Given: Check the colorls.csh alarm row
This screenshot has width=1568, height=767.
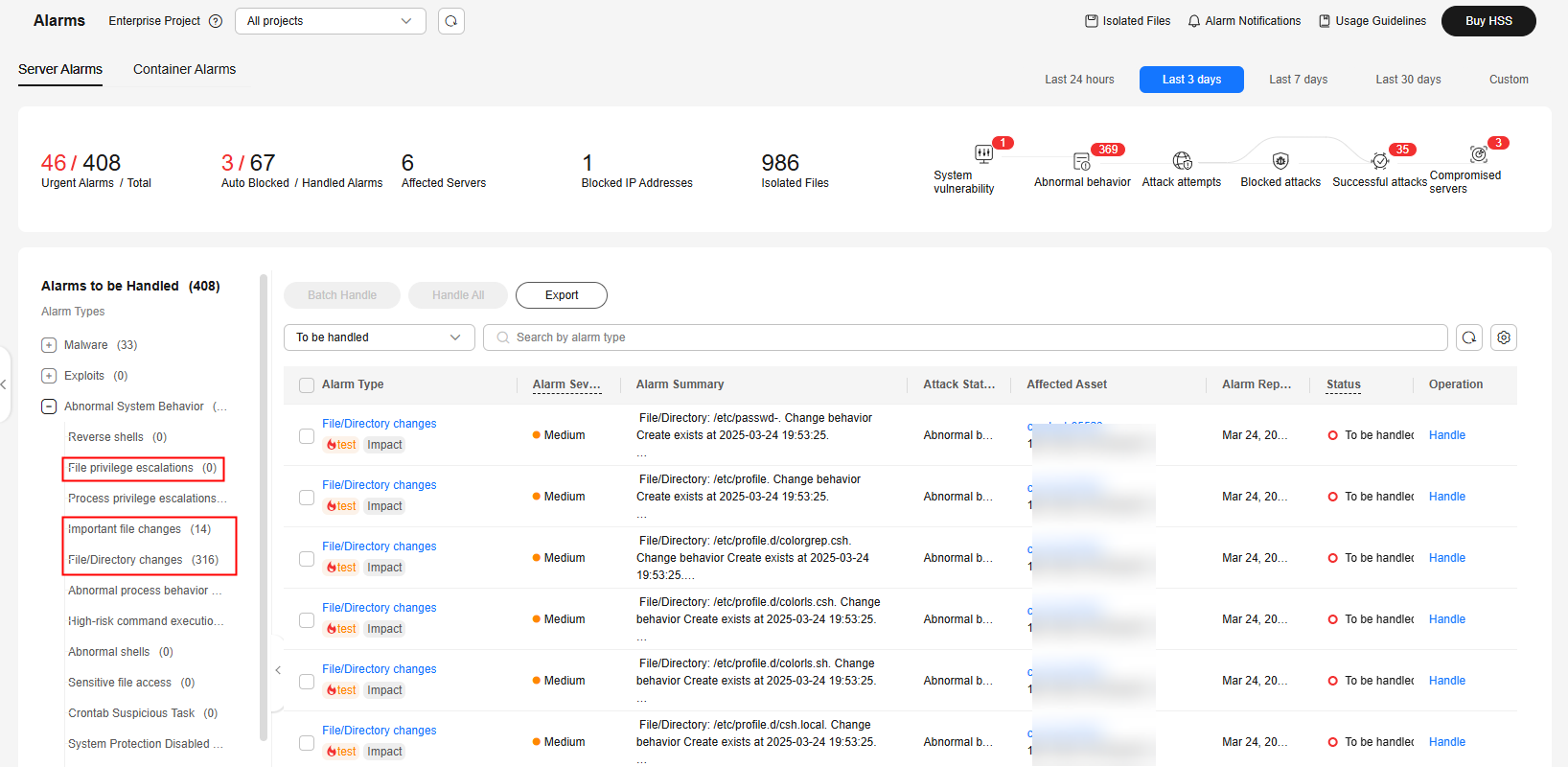Looking at the screenshot, I should (307, 620).
